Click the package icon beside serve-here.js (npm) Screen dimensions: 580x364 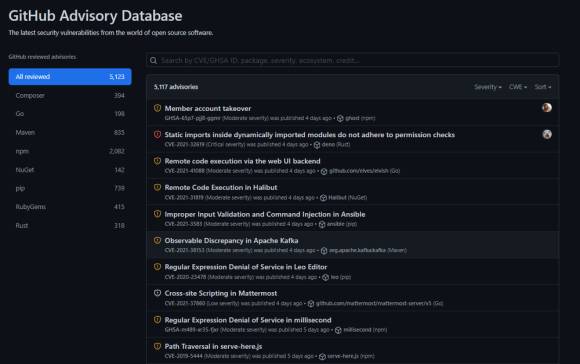pos(322,357)
